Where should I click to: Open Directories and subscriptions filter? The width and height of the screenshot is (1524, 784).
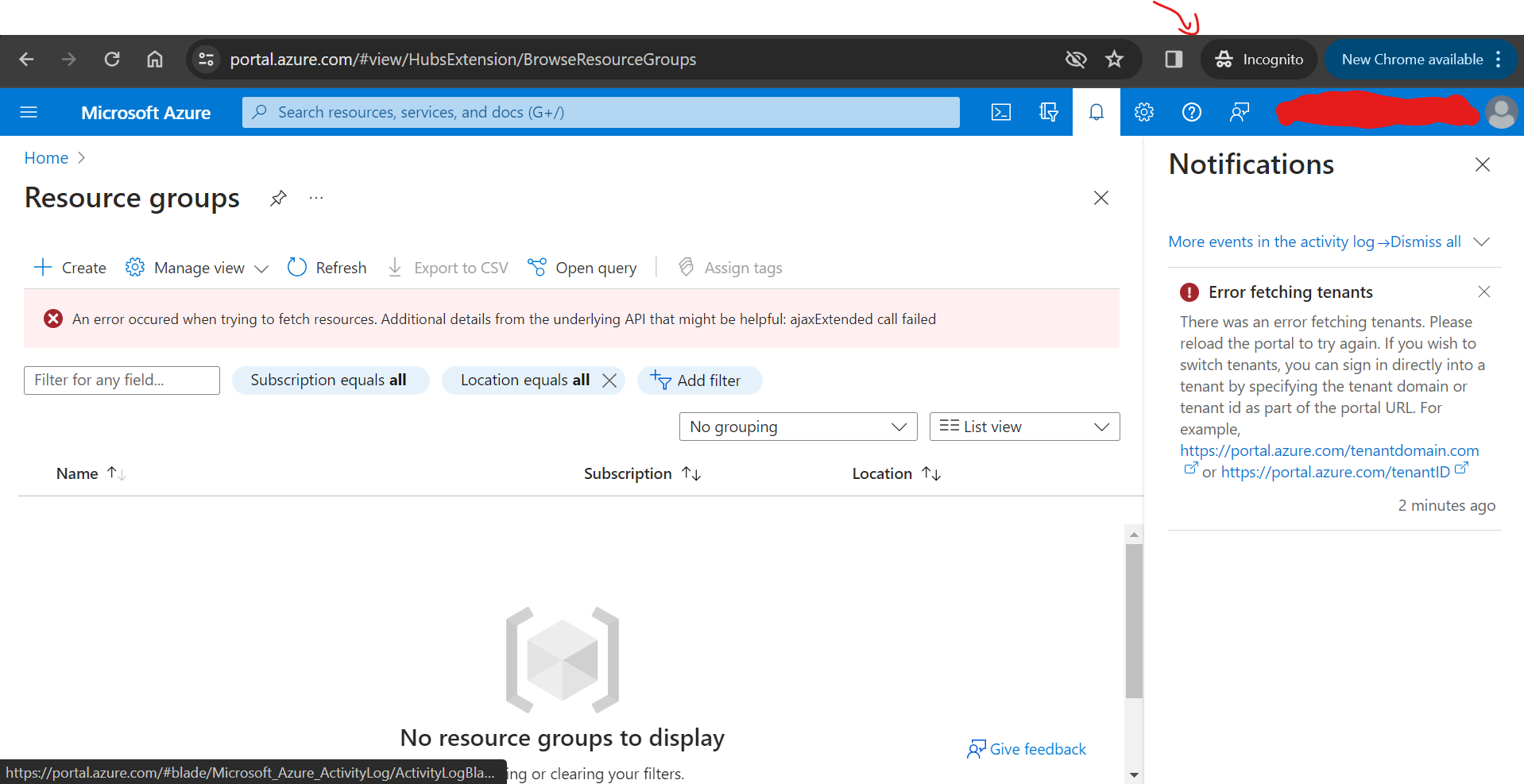1049,112
